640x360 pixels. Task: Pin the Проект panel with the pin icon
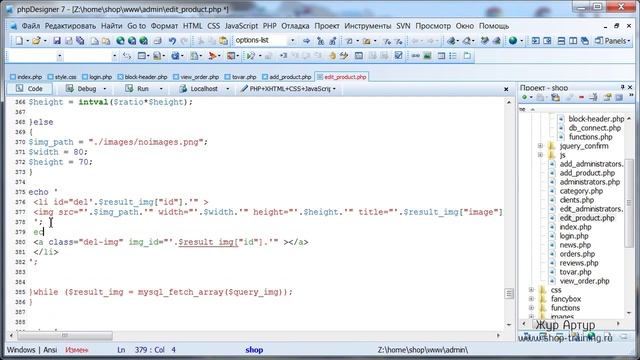pyautogui.click(x=622, y=87)
